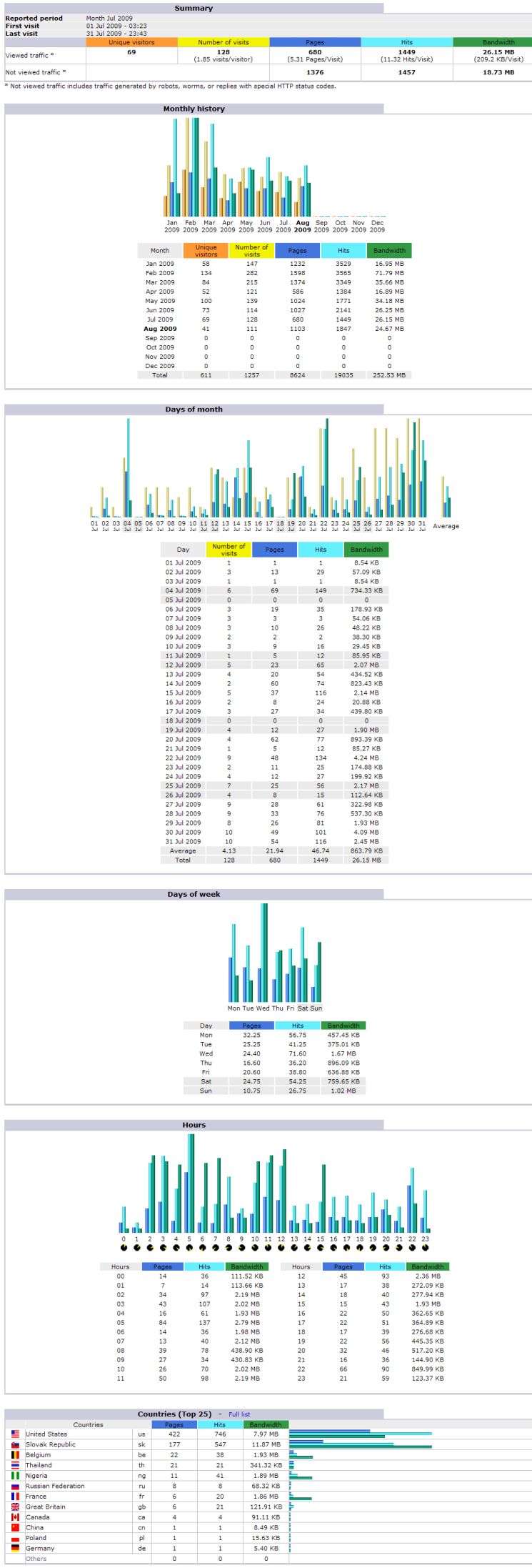Click the United States flag icon

tap(16, 1434)
